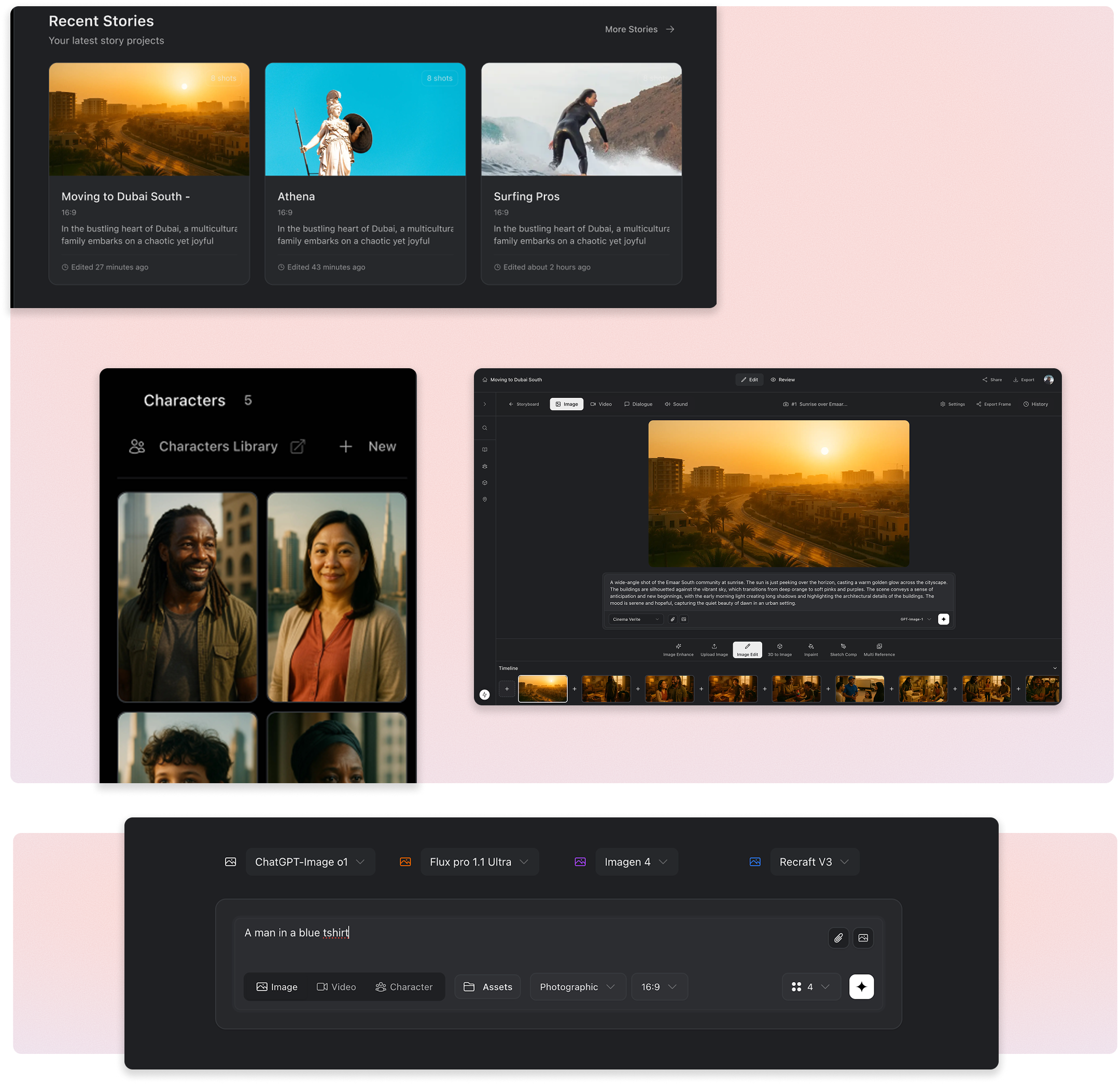Image resolution: width=1120 pixels, height=1084 pixels.
Task: Open the Athena story card thumbnail
Action: click(x=365, y=119)
